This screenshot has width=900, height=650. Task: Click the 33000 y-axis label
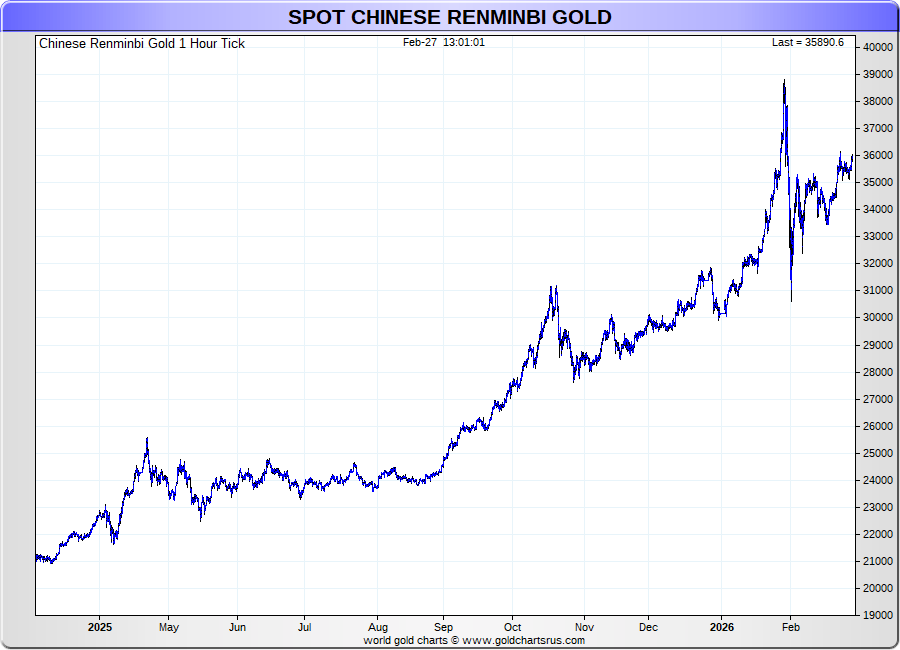(x=878, y=237)
